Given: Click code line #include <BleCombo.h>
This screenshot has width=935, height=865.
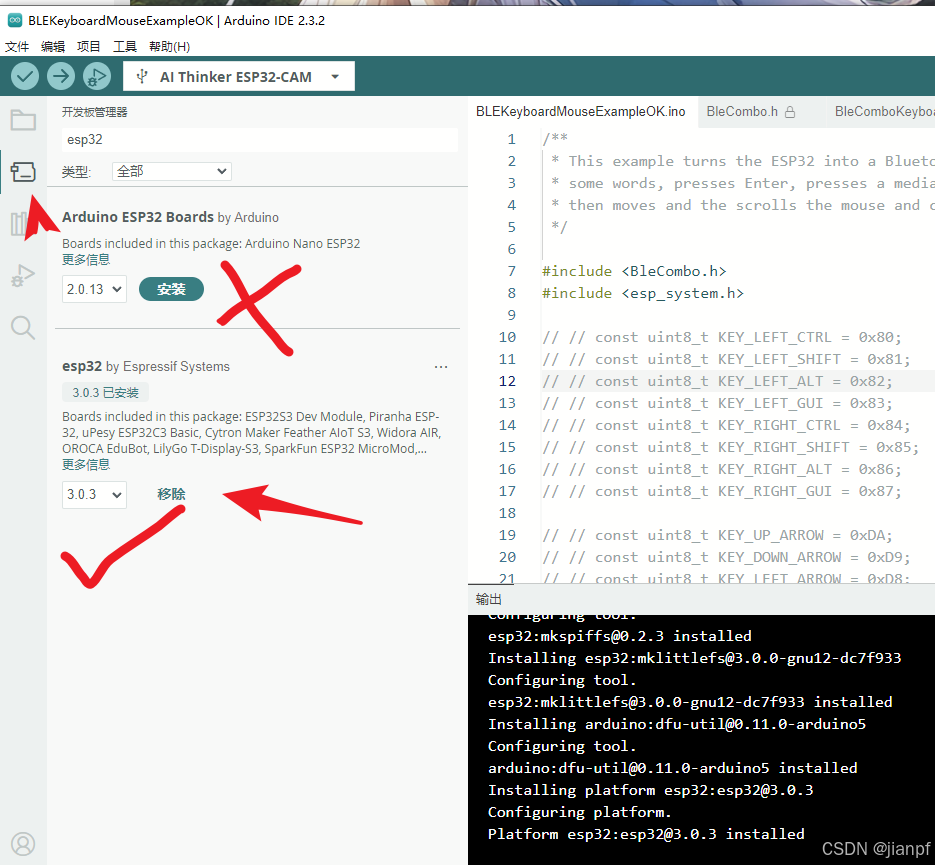Looking at the screenshot, I should tap(634, 271).
